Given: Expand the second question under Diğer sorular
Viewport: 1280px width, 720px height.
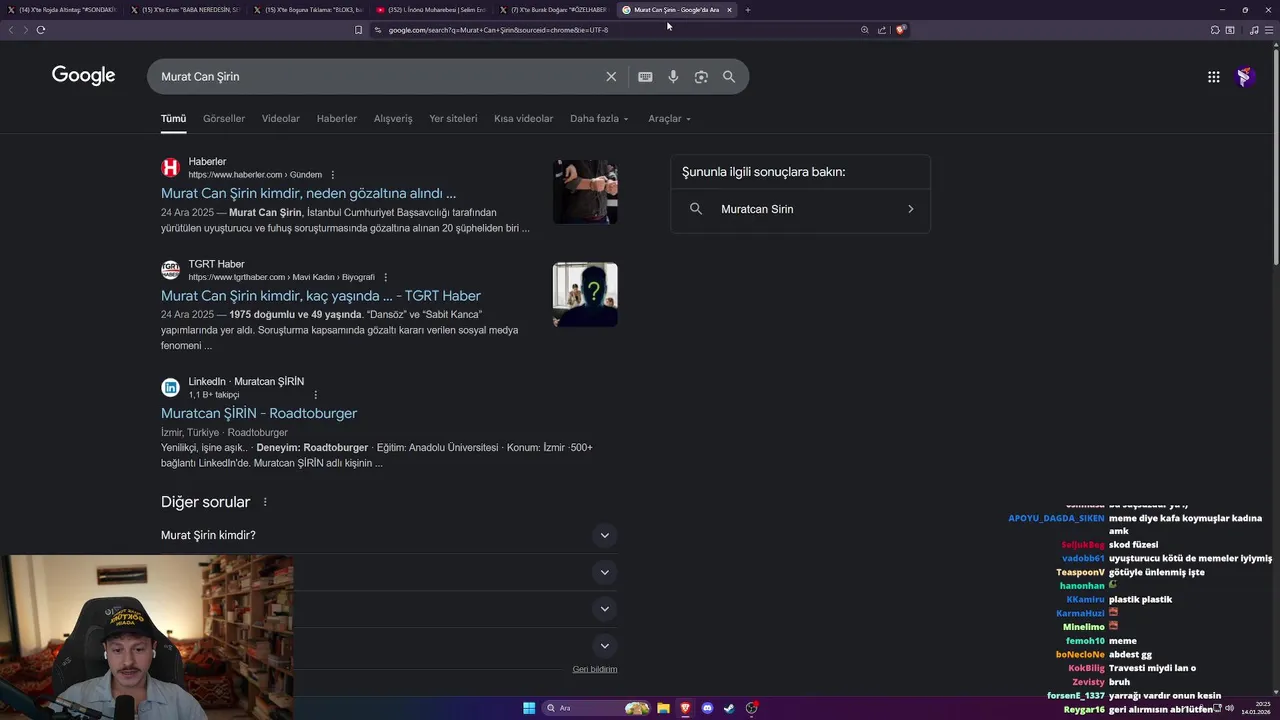Looking at the screenshot, I should coord(604,572).
